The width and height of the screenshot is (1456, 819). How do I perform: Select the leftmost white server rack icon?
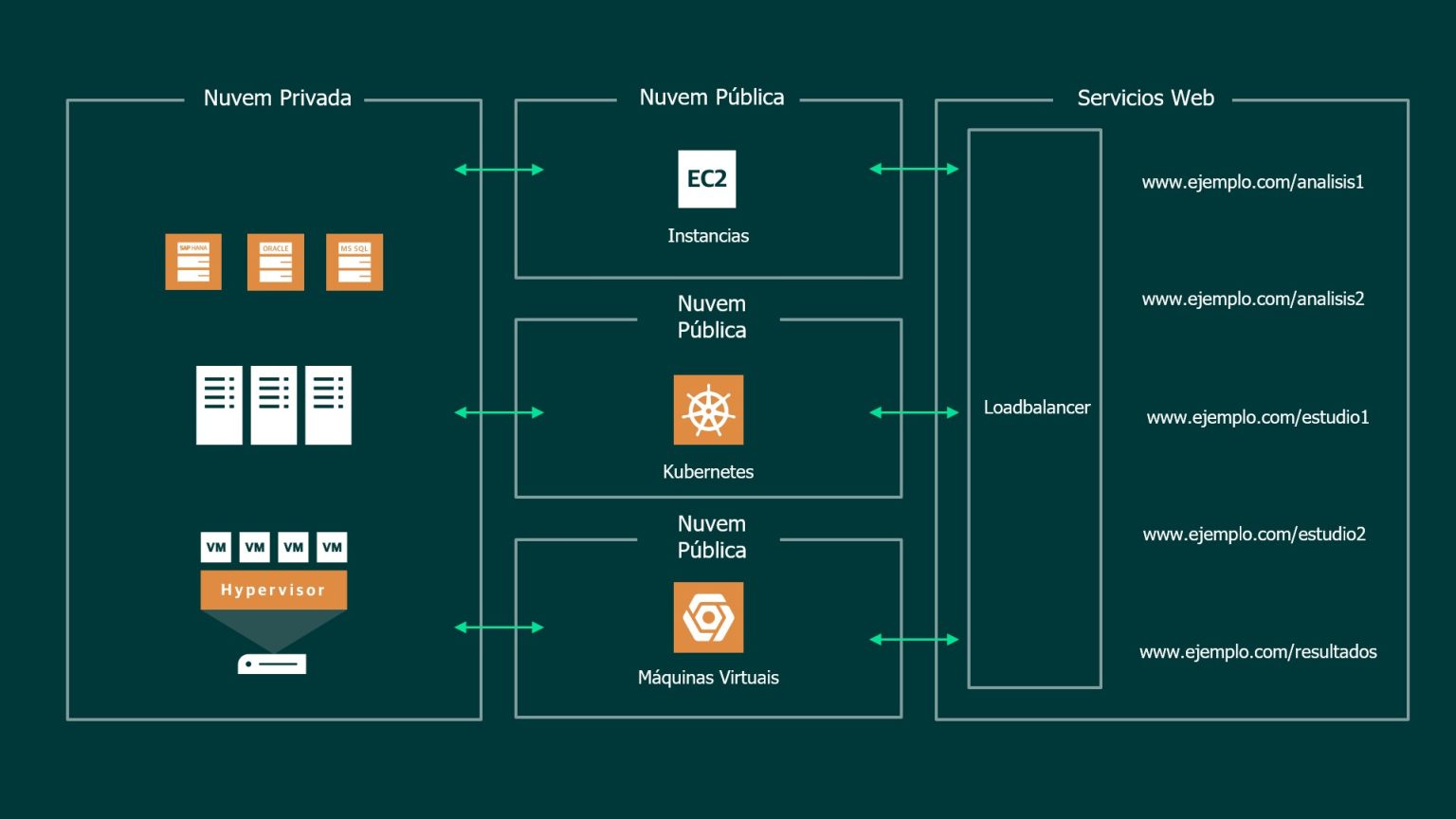coord(219,405)
